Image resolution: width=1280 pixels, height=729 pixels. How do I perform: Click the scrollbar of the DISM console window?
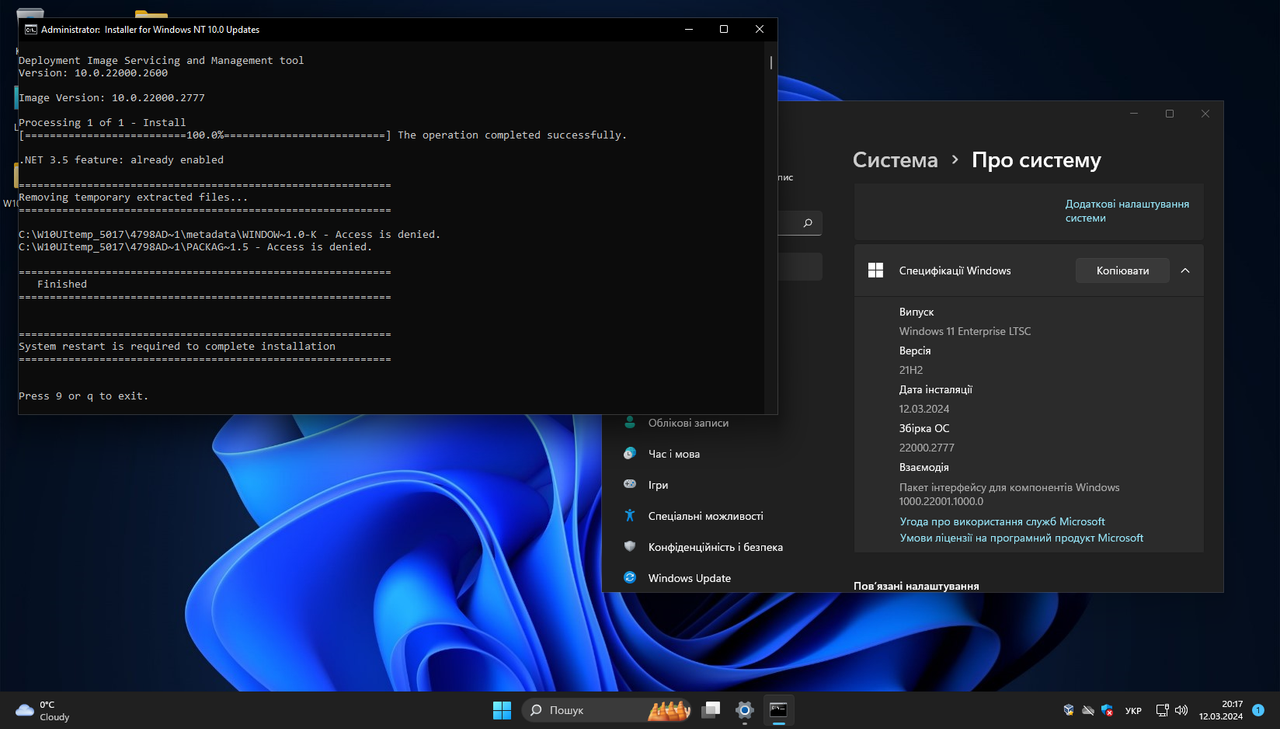(x=771, y=62)
